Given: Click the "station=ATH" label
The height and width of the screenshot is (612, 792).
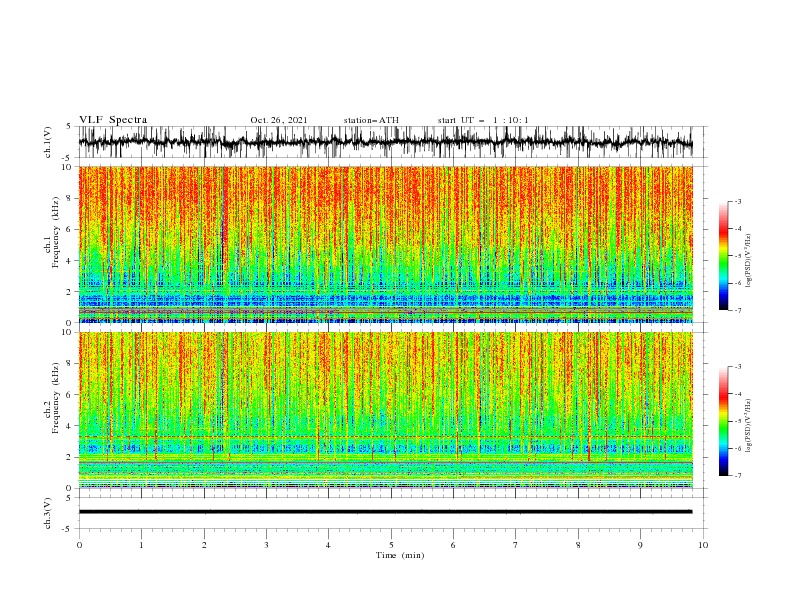Looking at the screenshot, I should (x=371, y=120).
